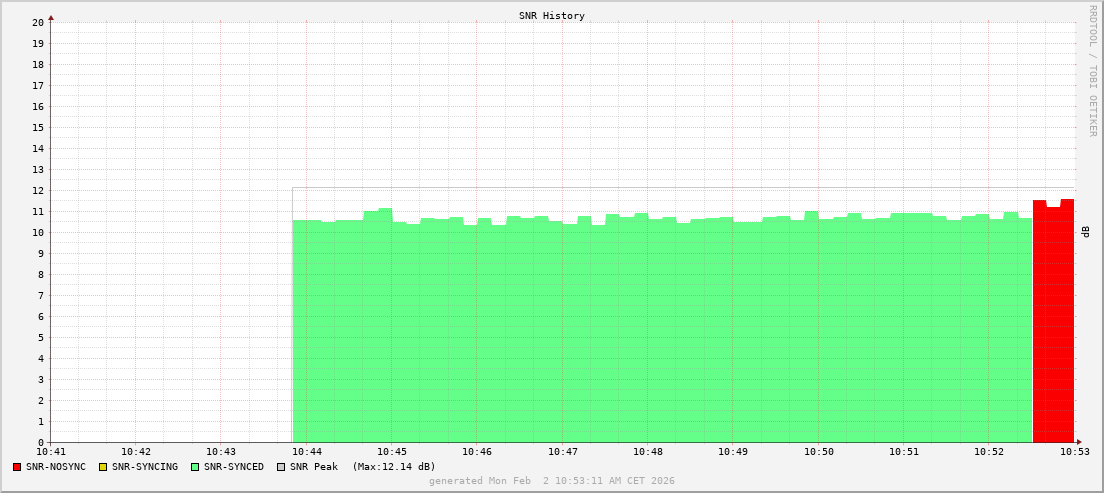1104x493 pixels.
Task: Click the 10:41 start time label
Action: [x=51, y=452]
